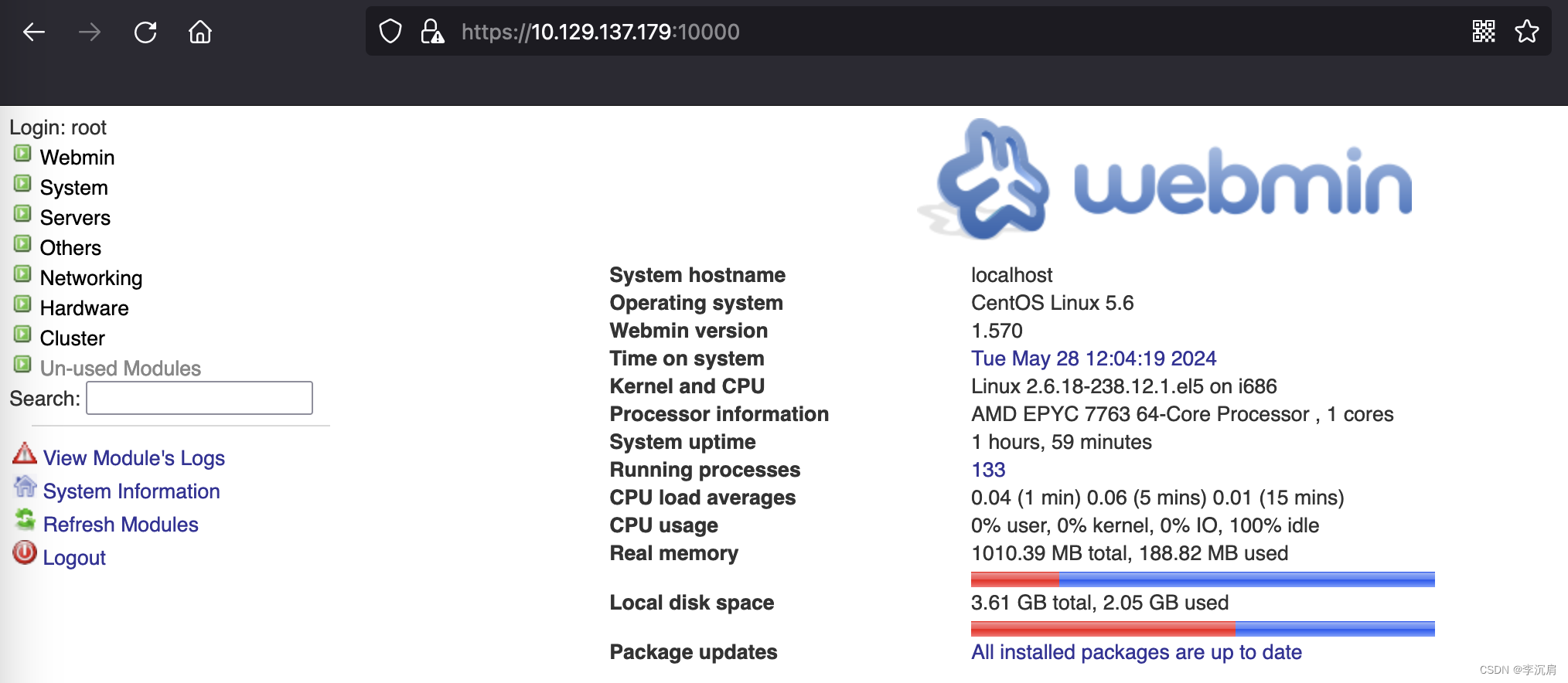Viewport: 1568px width, 683px height.
Task: Open the Servers menu category
Action: 75,218
